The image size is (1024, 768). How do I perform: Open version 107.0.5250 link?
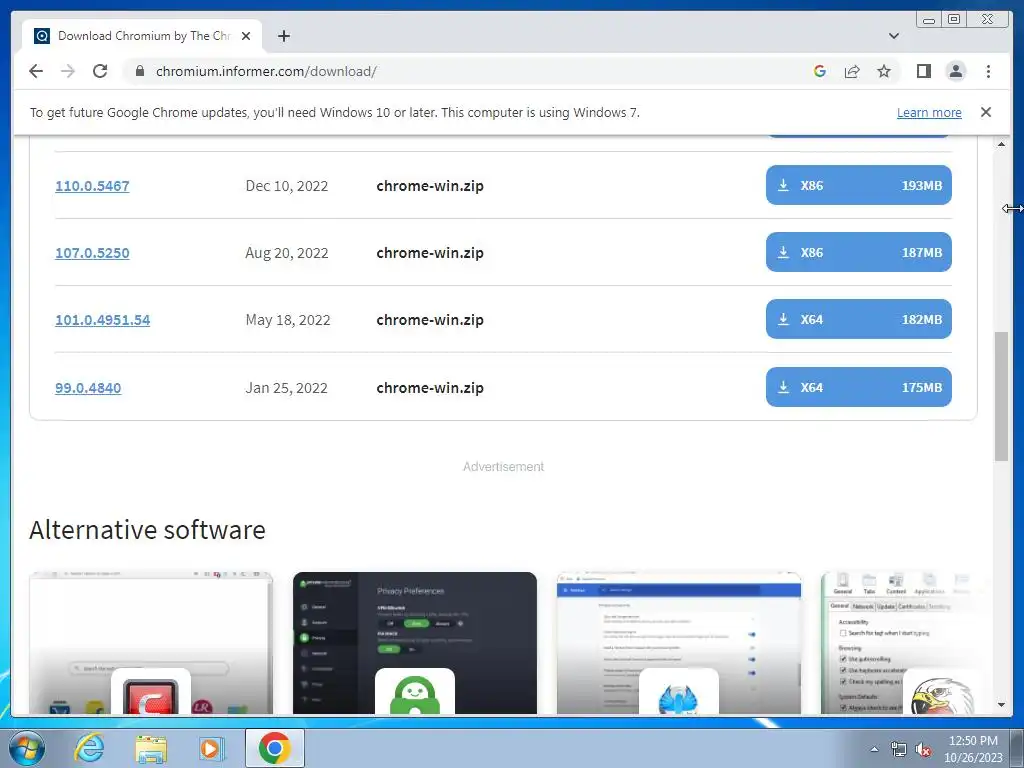tap(92, 253)
